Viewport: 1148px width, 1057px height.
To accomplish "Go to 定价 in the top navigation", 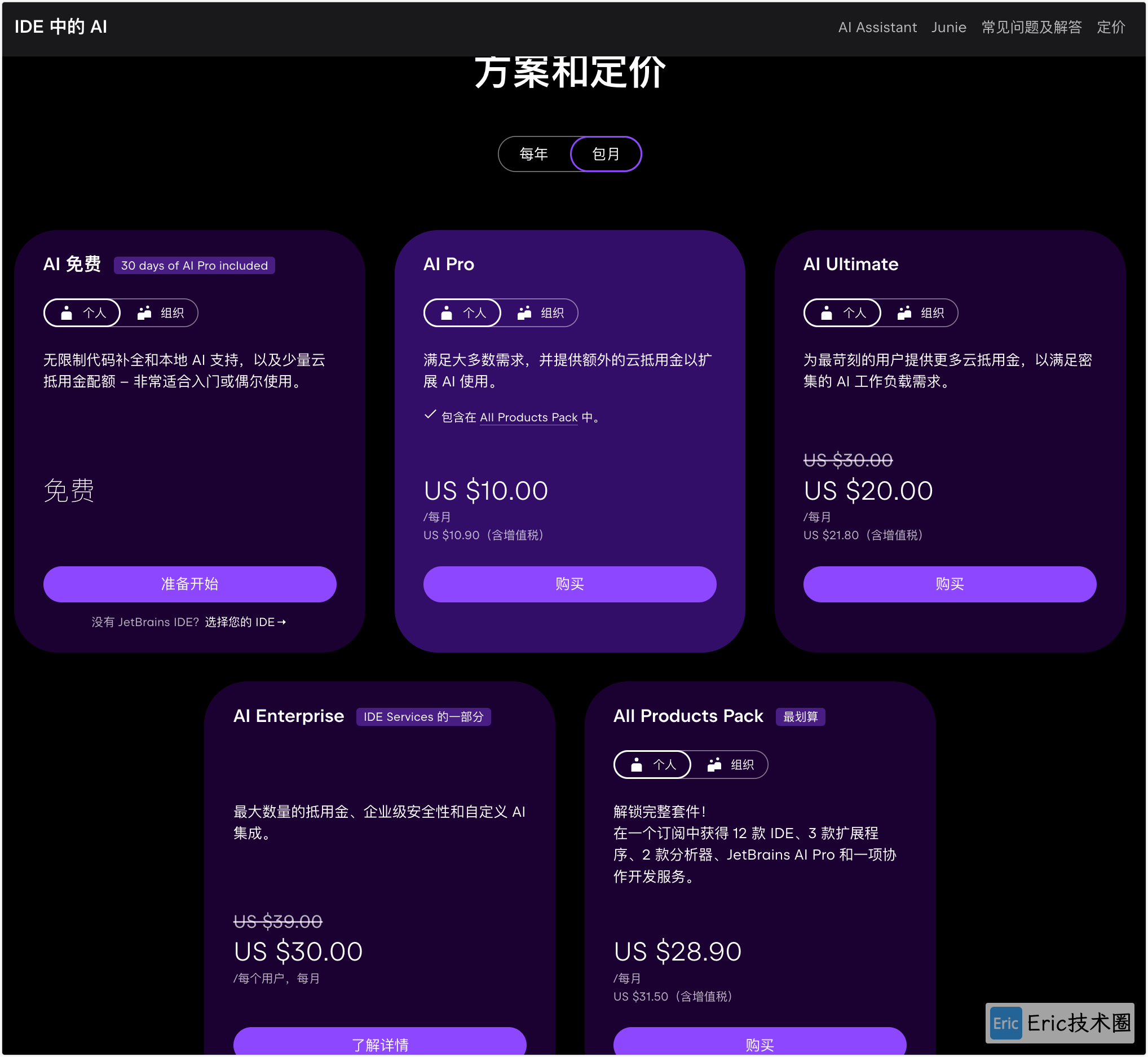I will pyautogui.click(x=1111, y=28).
